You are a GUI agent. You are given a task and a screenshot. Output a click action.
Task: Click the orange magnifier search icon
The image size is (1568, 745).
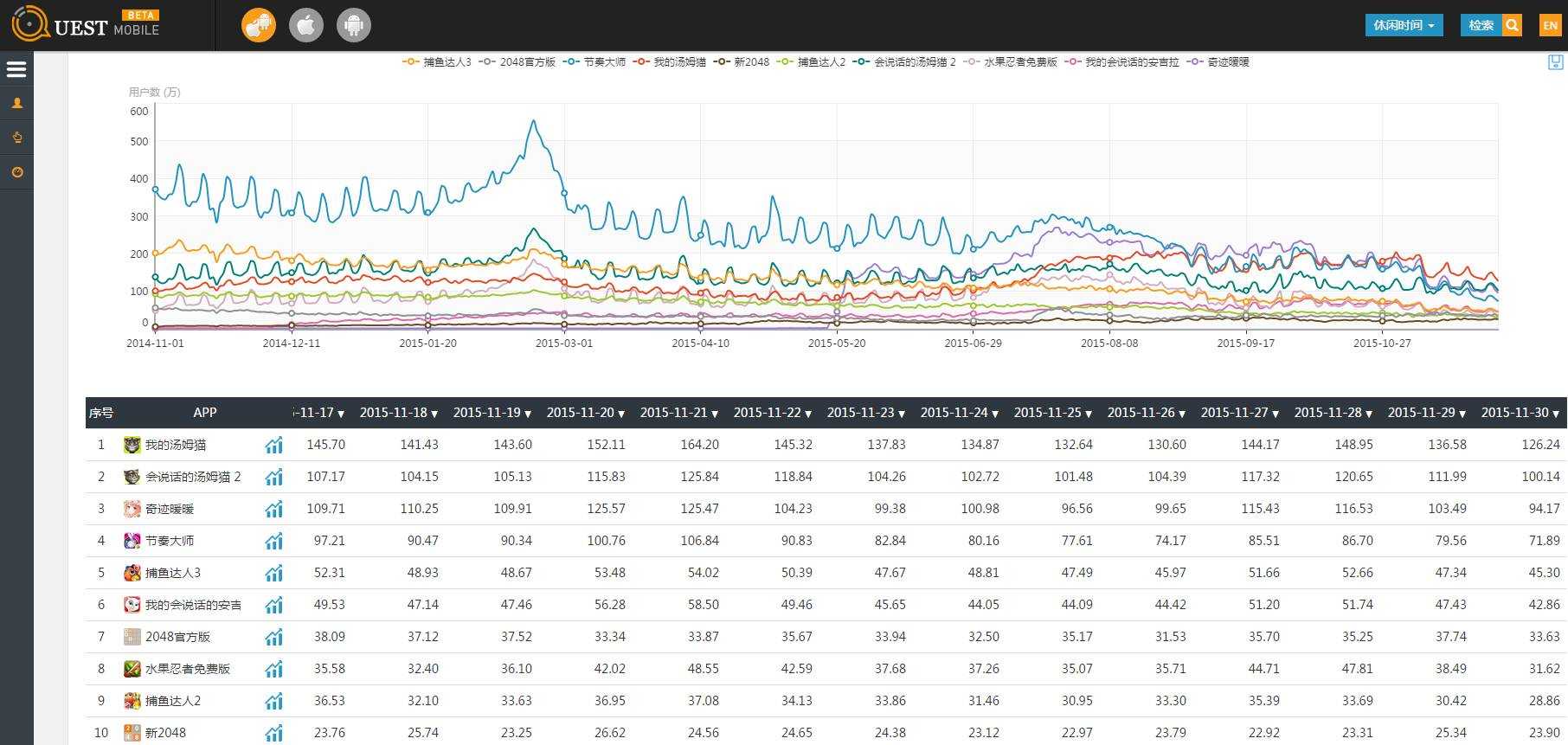pyautogui.click(x=1512, y=25)
